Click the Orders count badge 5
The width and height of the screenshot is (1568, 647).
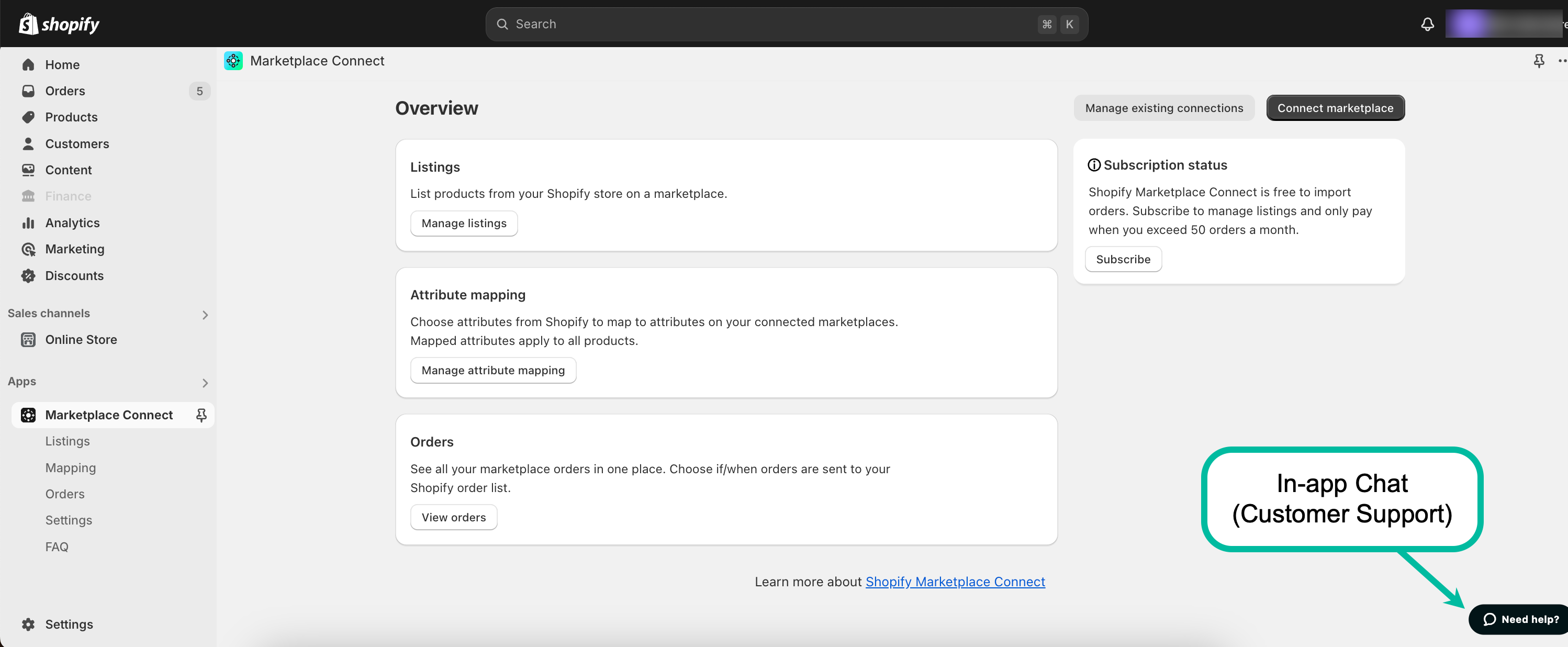(199, 91)
